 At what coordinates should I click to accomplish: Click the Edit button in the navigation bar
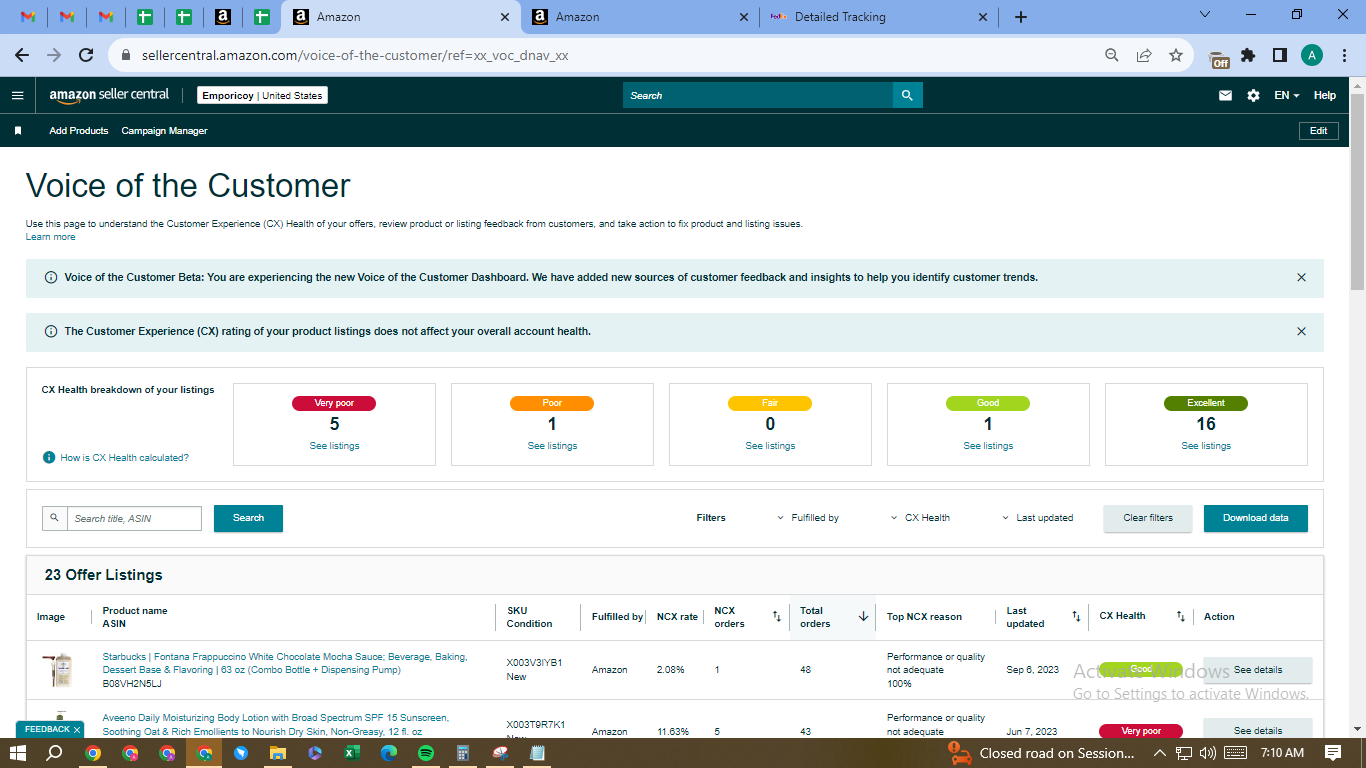coord(1318,131)
